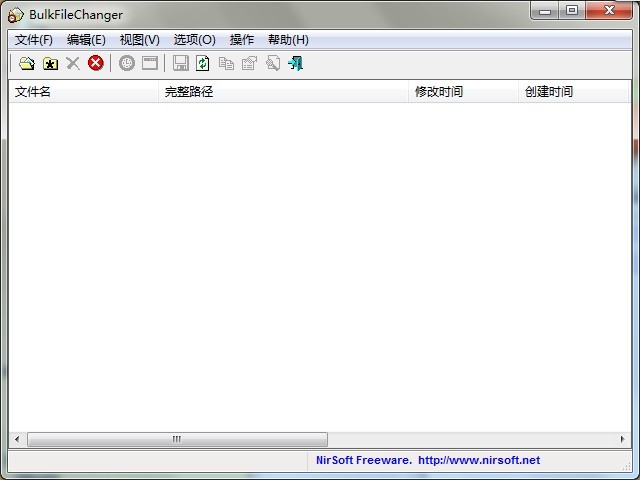The height and width of the screenshot is (480, 640).
Task: Refresh the list using green arrows icon
Action: pyautogui.click(x=203, y=63)
